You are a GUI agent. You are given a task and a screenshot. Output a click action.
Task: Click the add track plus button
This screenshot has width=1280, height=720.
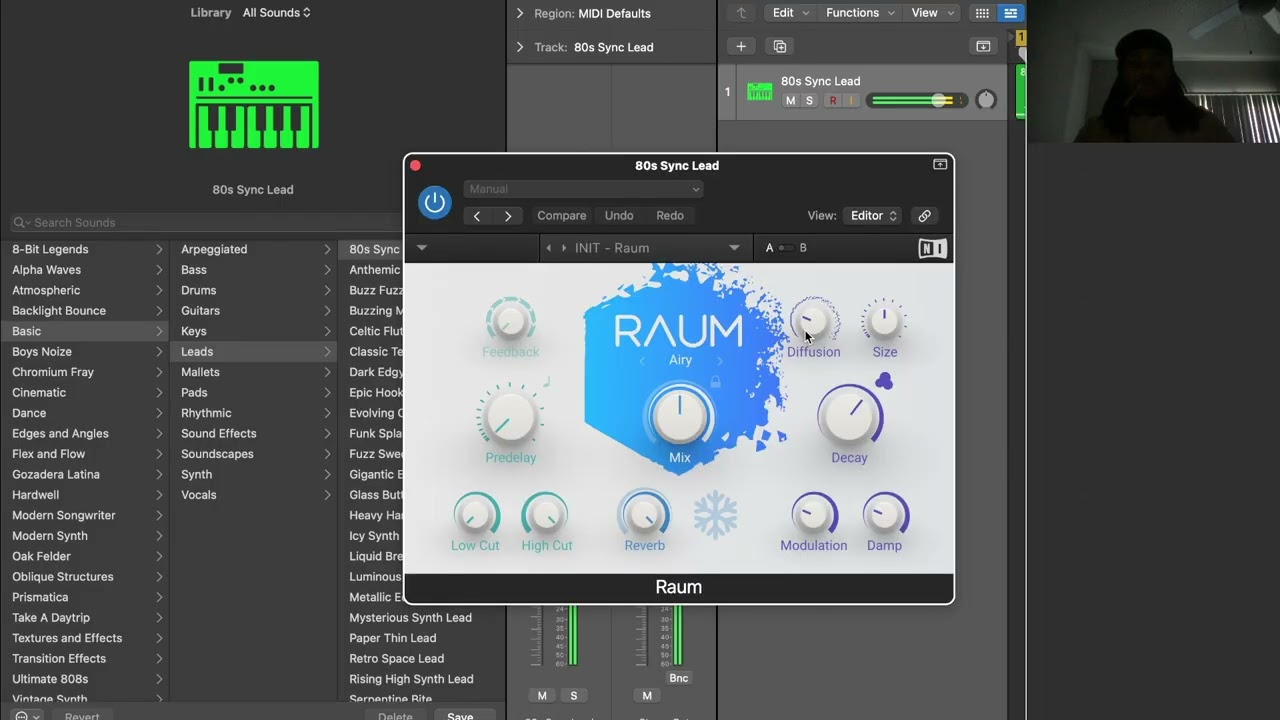pos(741,47)
